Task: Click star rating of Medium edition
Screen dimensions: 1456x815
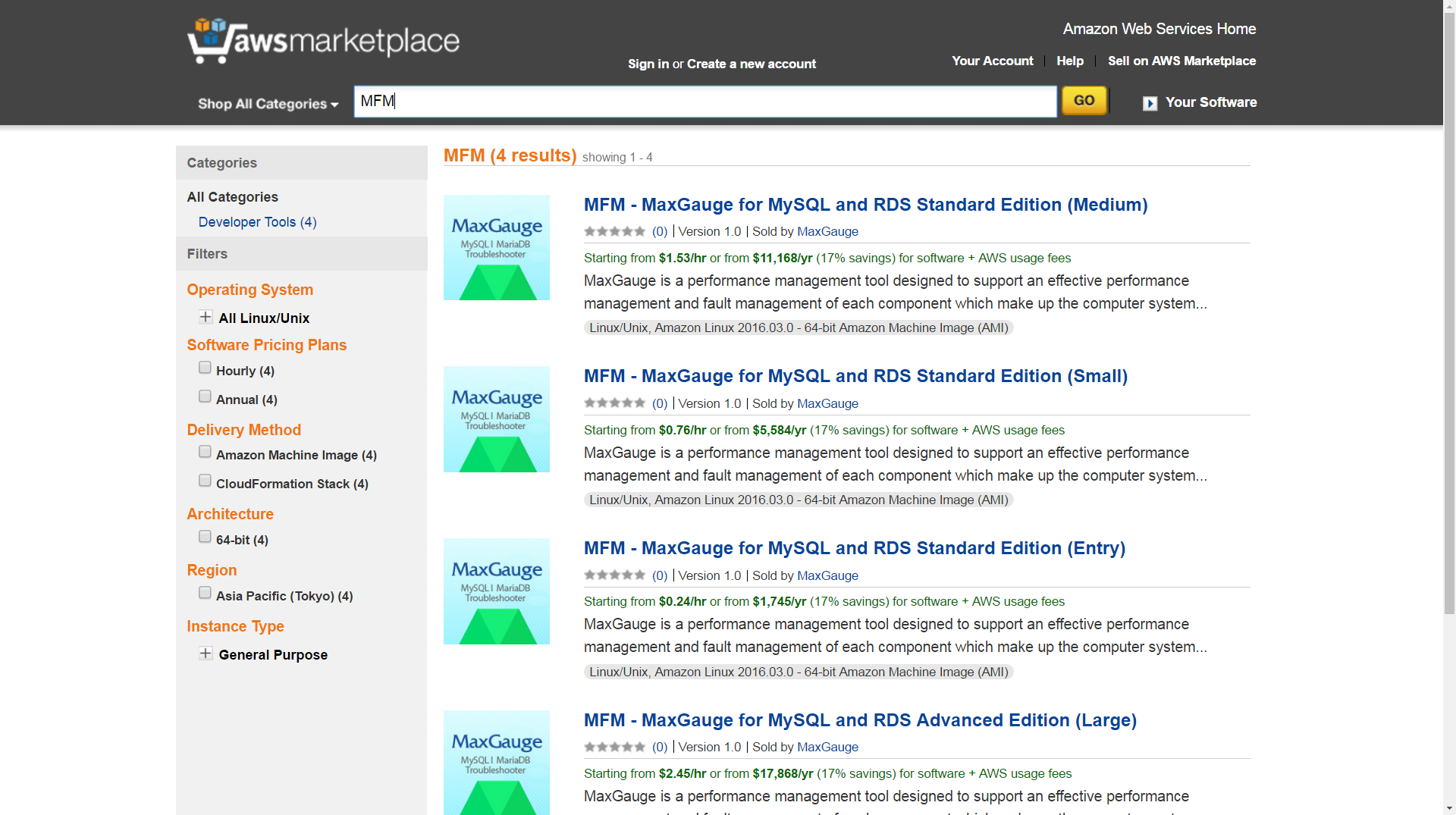Action: 614,231
